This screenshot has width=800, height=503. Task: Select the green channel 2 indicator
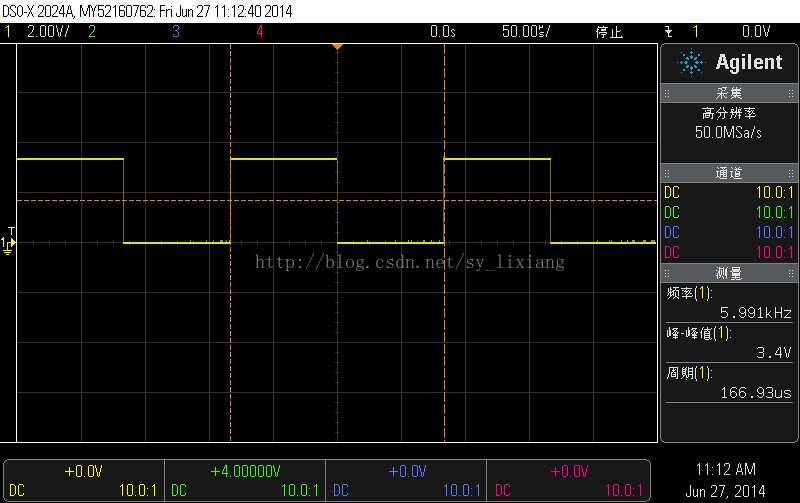(92, 32)
